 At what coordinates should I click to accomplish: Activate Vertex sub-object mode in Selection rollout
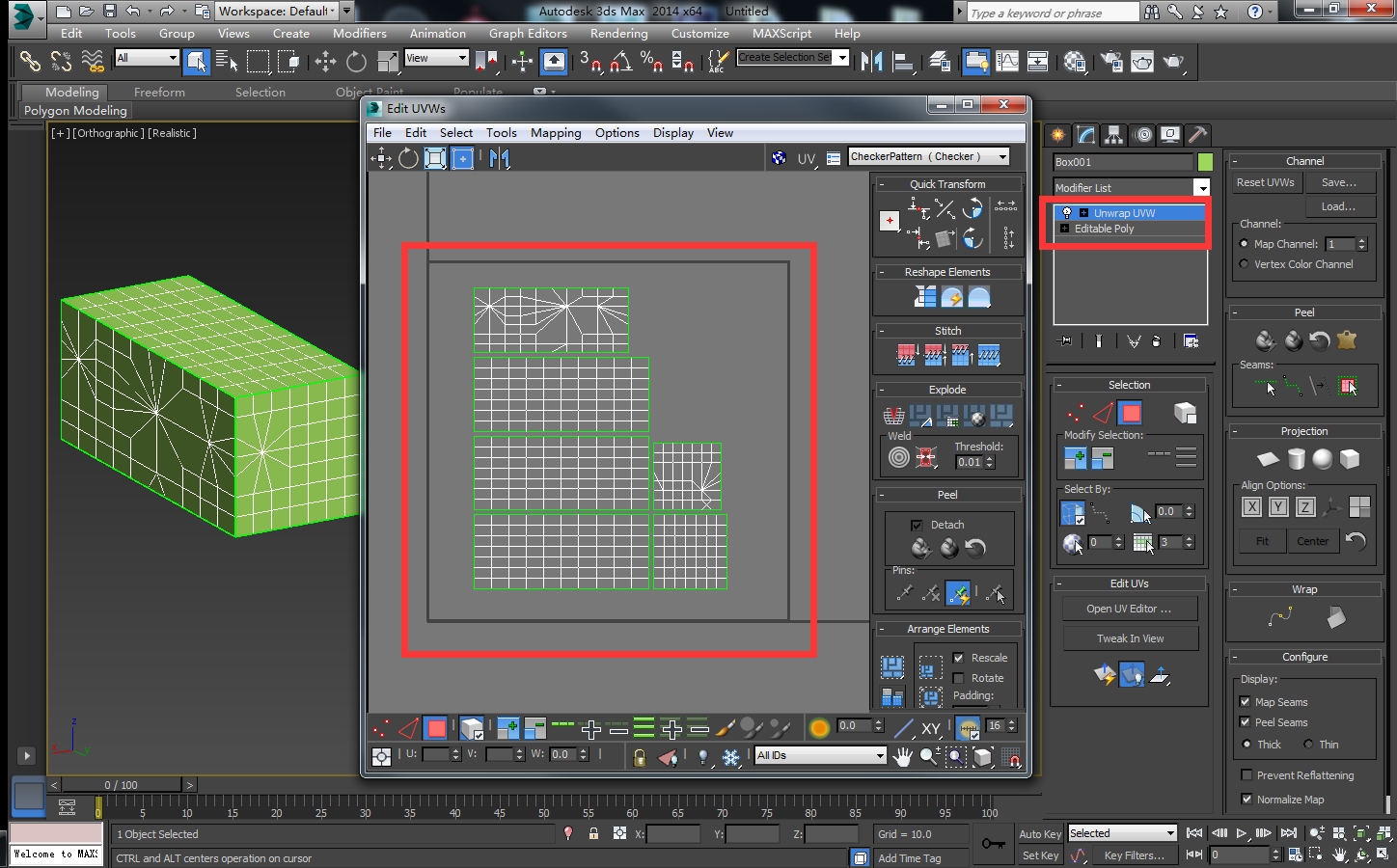click(x=1076, y=413)
